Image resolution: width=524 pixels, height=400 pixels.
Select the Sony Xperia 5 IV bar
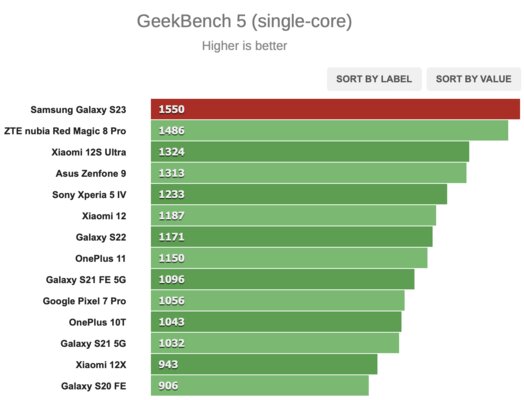pos(299,194)
